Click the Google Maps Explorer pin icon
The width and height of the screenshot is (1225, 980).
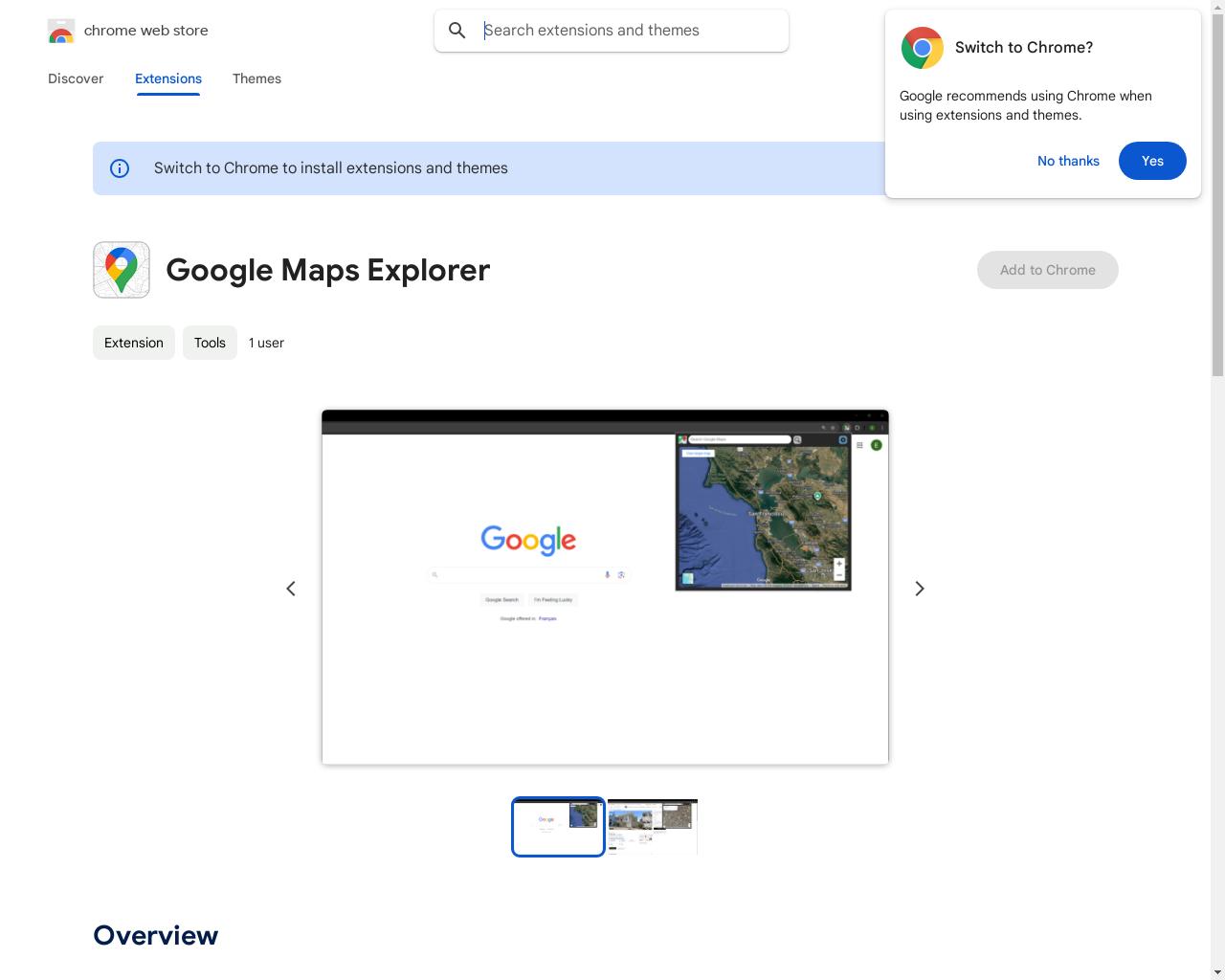click(122, 270)
